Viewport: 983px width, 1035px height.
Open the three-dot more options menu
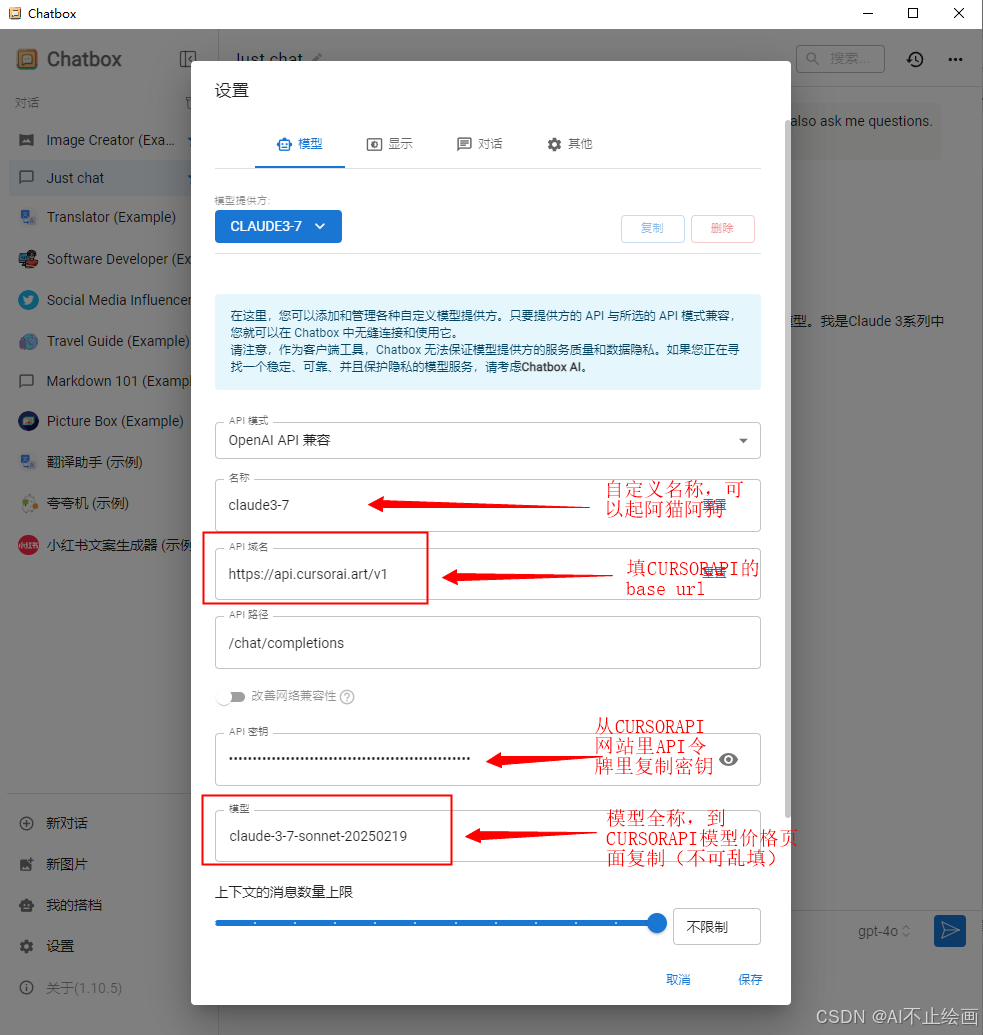(x=955, y=59)
